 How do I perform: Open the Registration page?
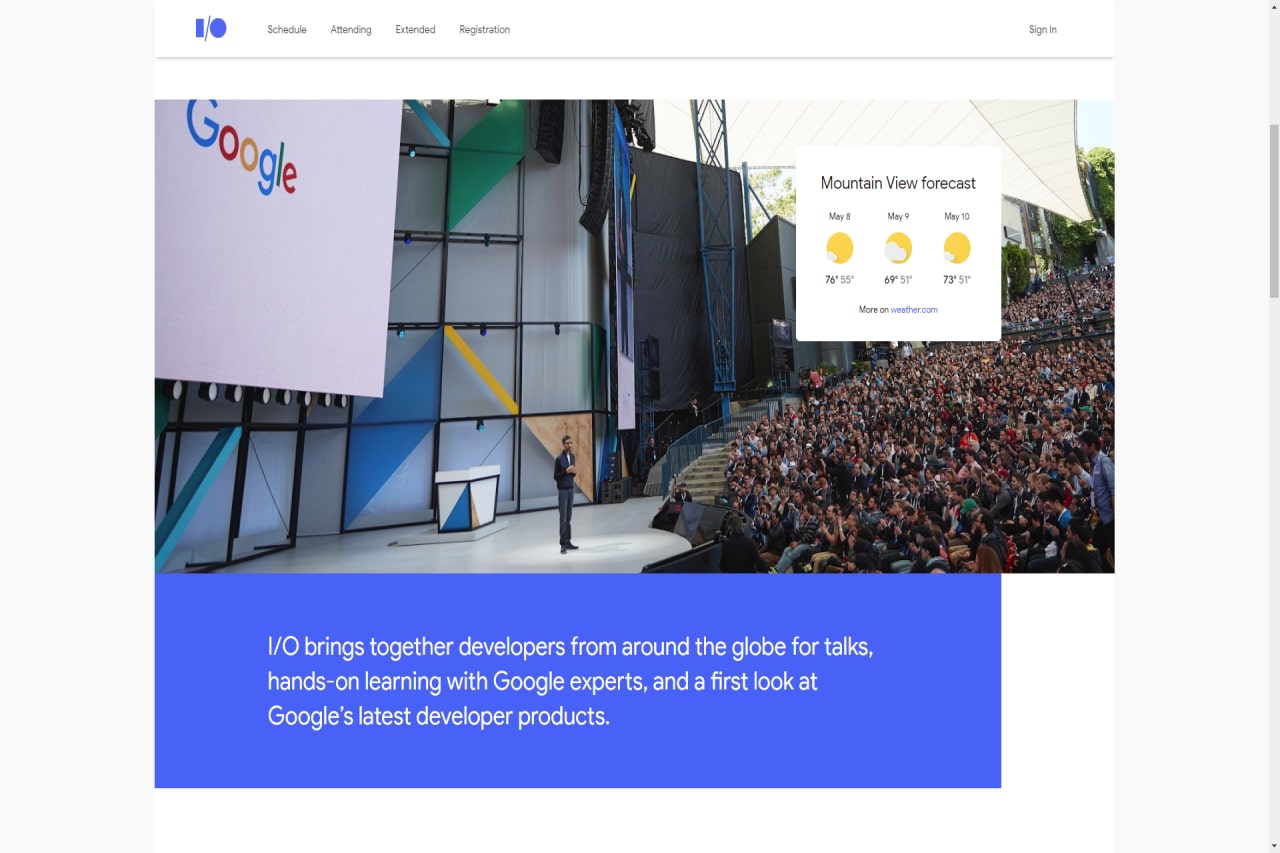pos(485,30)
